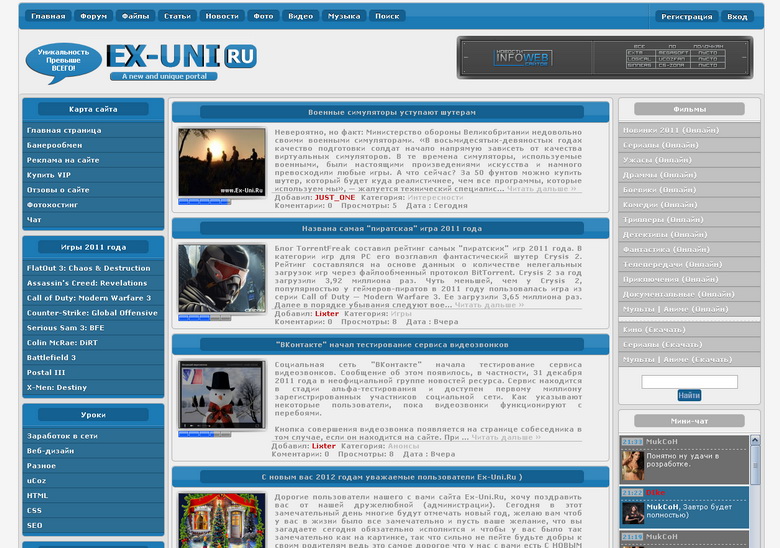The height and width of the screenshot is (548, 780).
Task: Open Главная страница in the site map
Action: 93,130
